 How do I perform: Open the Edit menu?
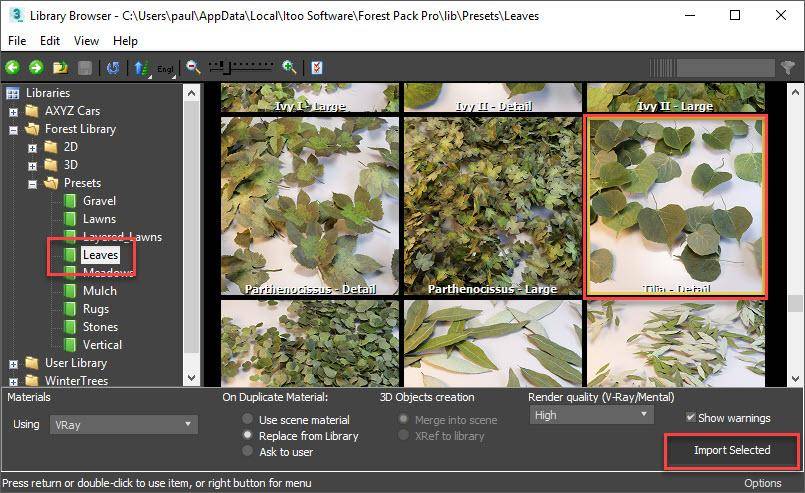(50, 41)
